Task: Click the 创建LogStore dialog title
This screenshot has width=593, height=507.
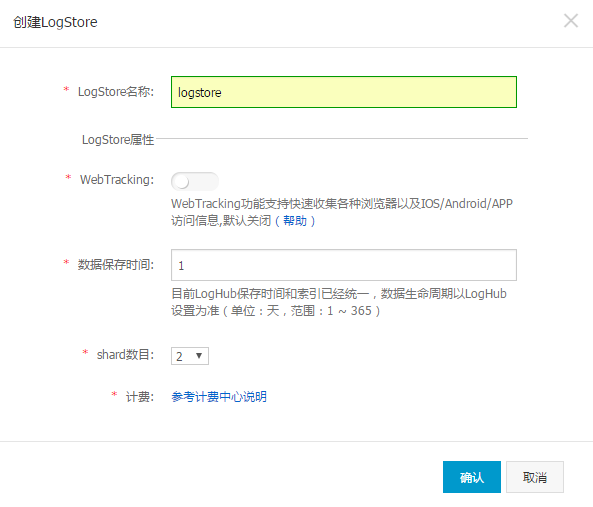Action: pos(55,22)
